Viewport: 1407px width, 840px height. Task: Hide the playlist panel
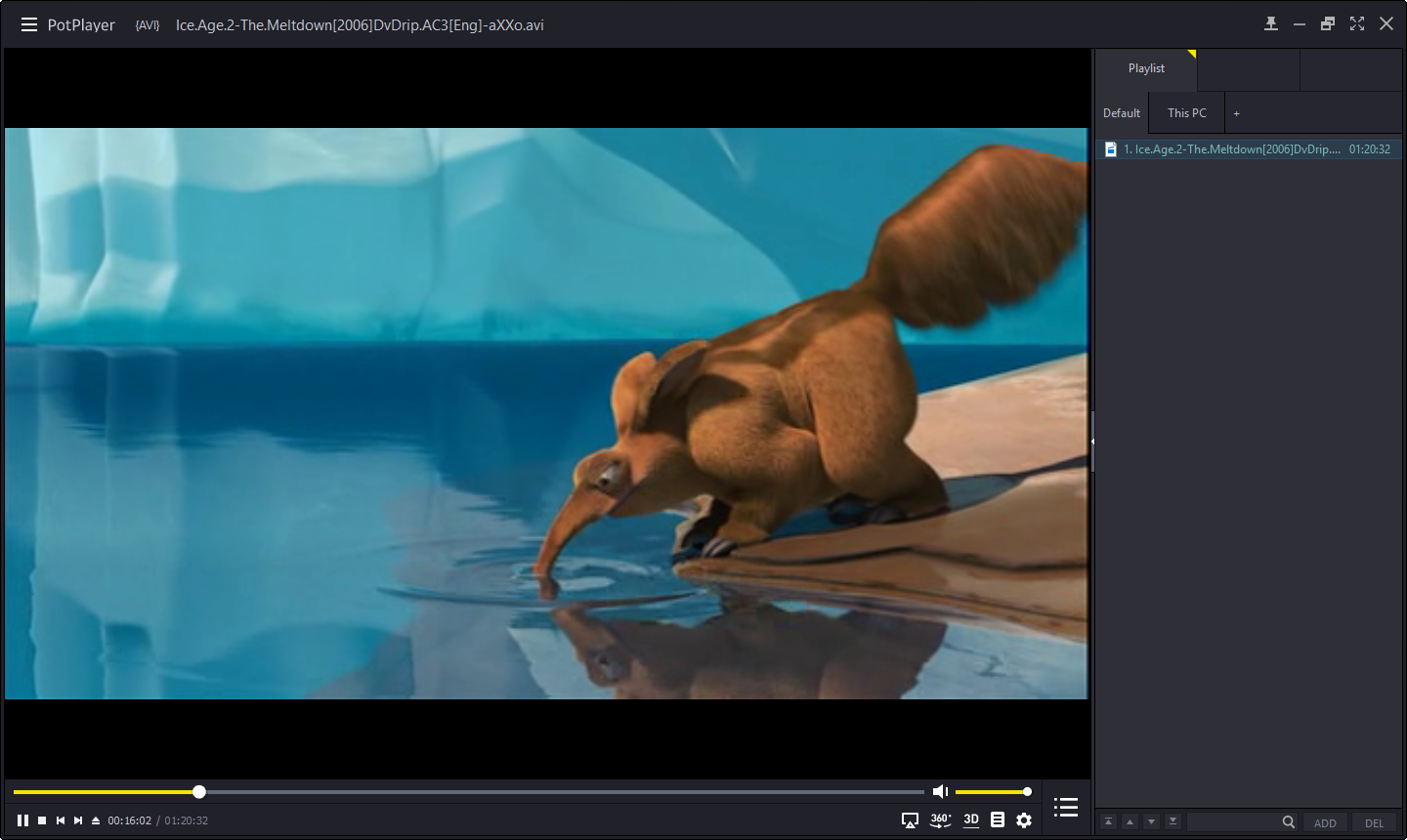(x=1065, y=808)
